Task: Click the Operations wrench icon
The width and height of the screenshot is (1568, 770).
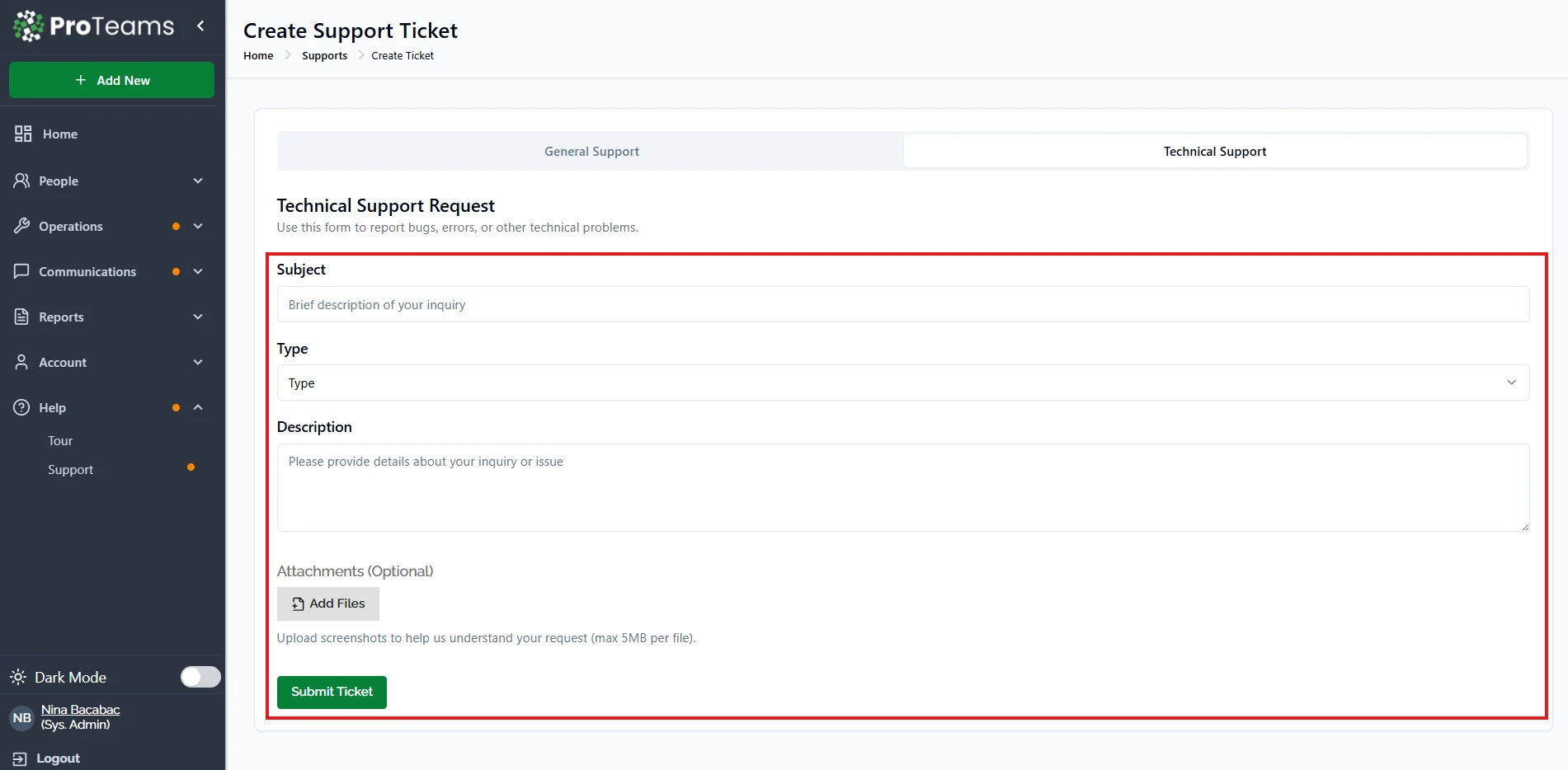Action: tap(22, 226)
